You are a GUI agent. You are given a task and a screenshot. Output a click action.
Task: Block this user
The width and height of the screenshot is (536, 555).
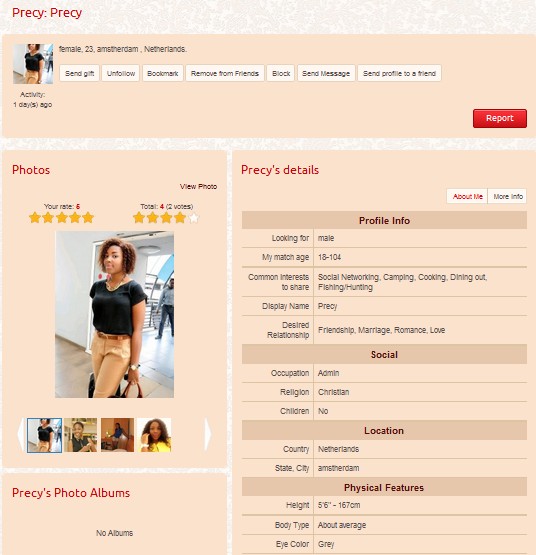coord(281,73)
